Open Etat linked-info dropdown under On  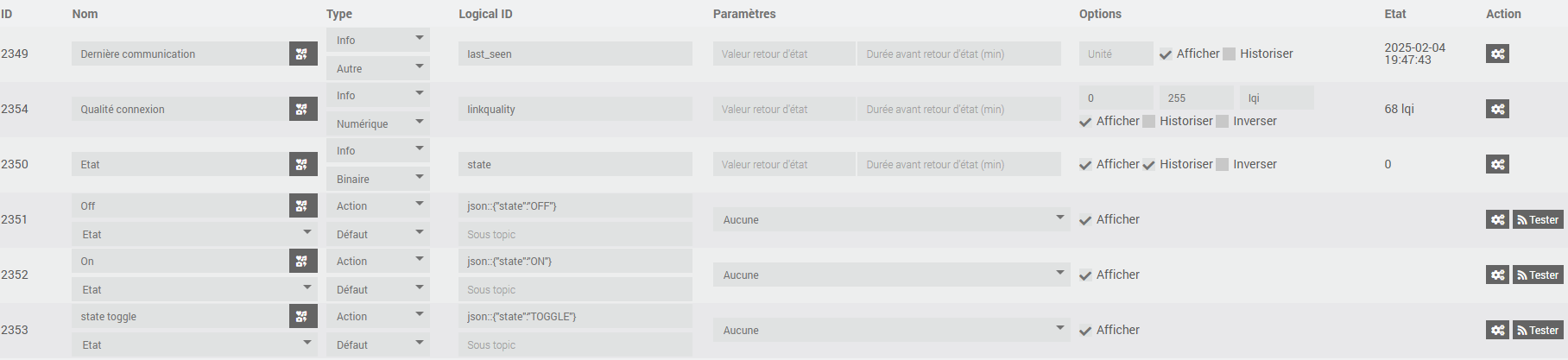point(194,289)
